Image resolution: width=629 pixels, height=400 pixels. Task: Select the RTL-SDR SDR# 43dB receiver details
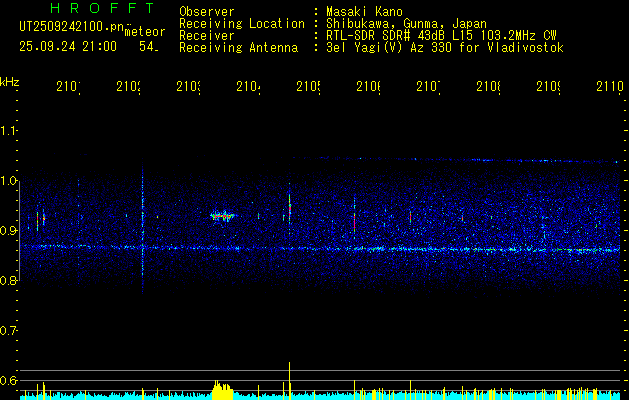[x=441, y=36]
